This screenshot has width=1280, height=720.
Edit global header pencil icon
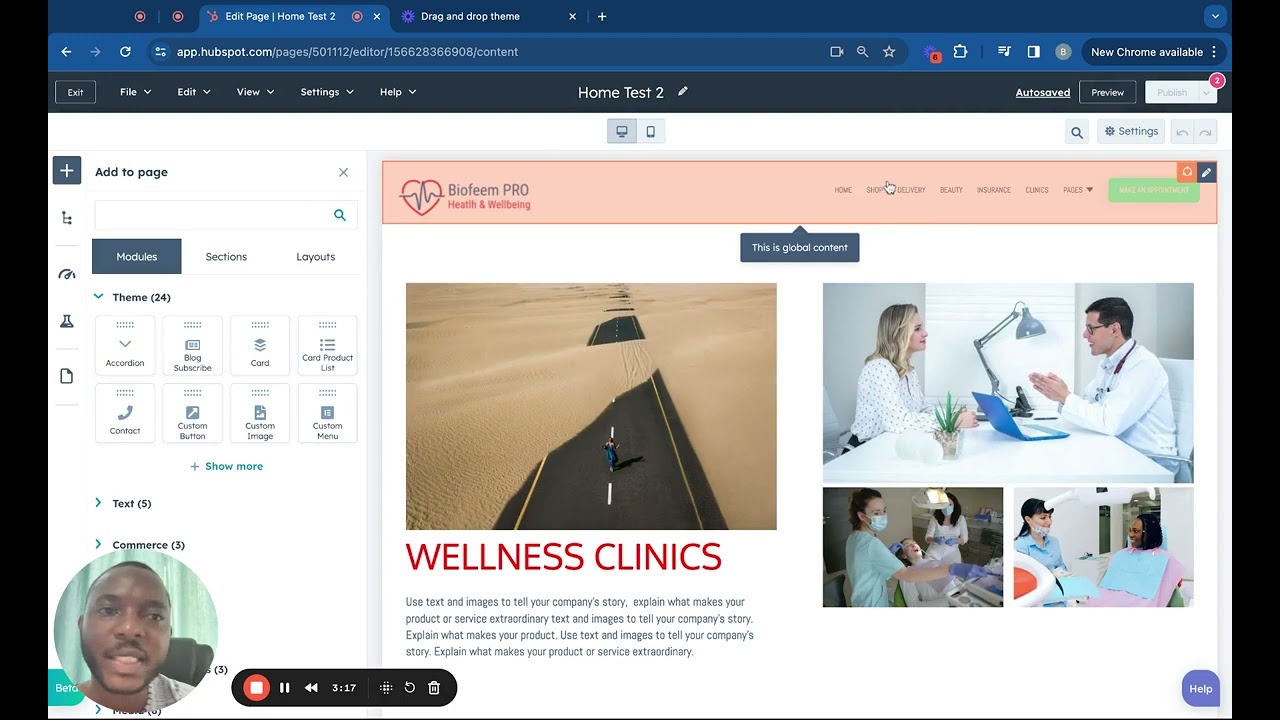coord(1206,172)
